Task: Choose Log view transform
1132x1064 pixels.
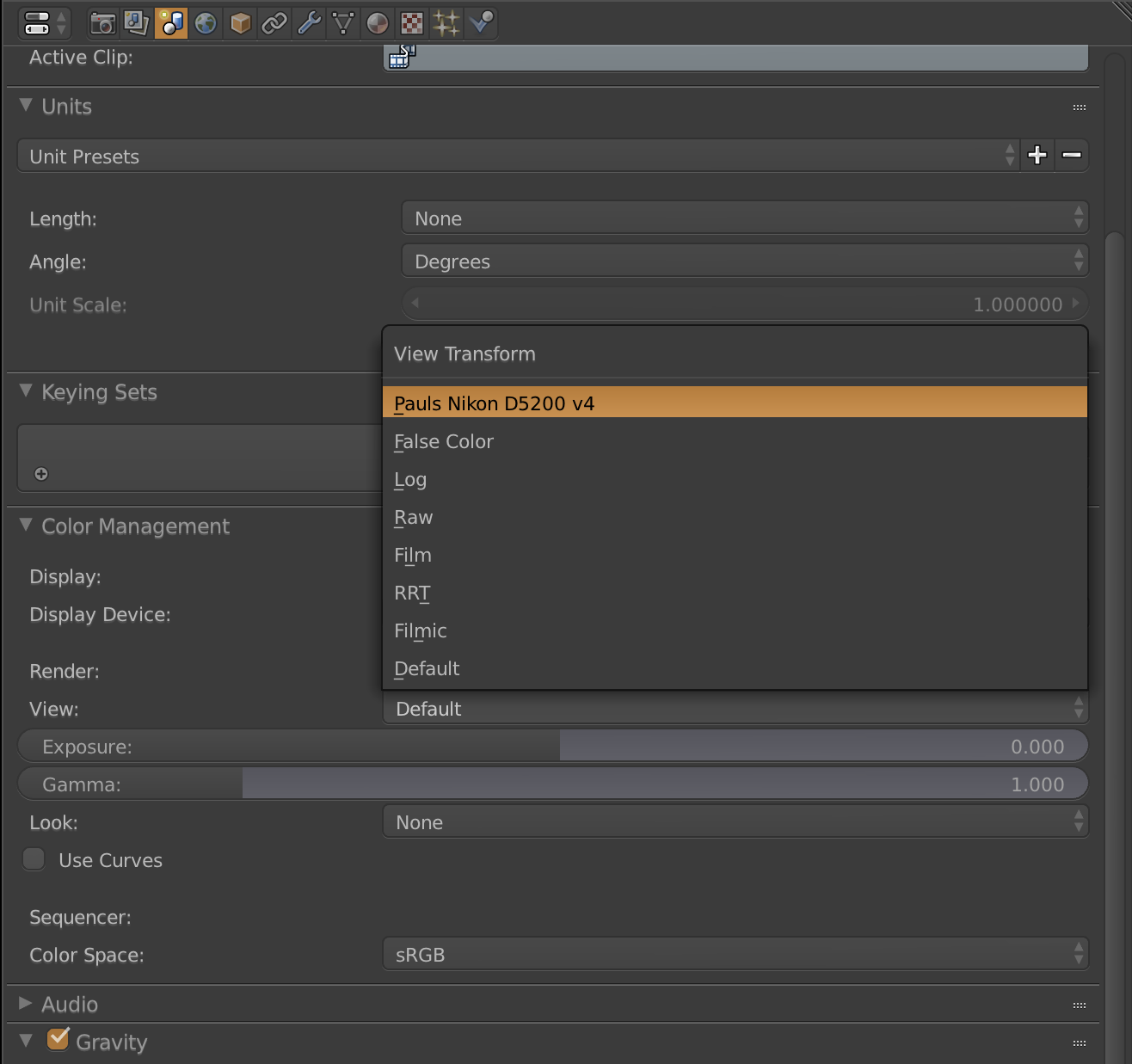Action: [735, 479]
